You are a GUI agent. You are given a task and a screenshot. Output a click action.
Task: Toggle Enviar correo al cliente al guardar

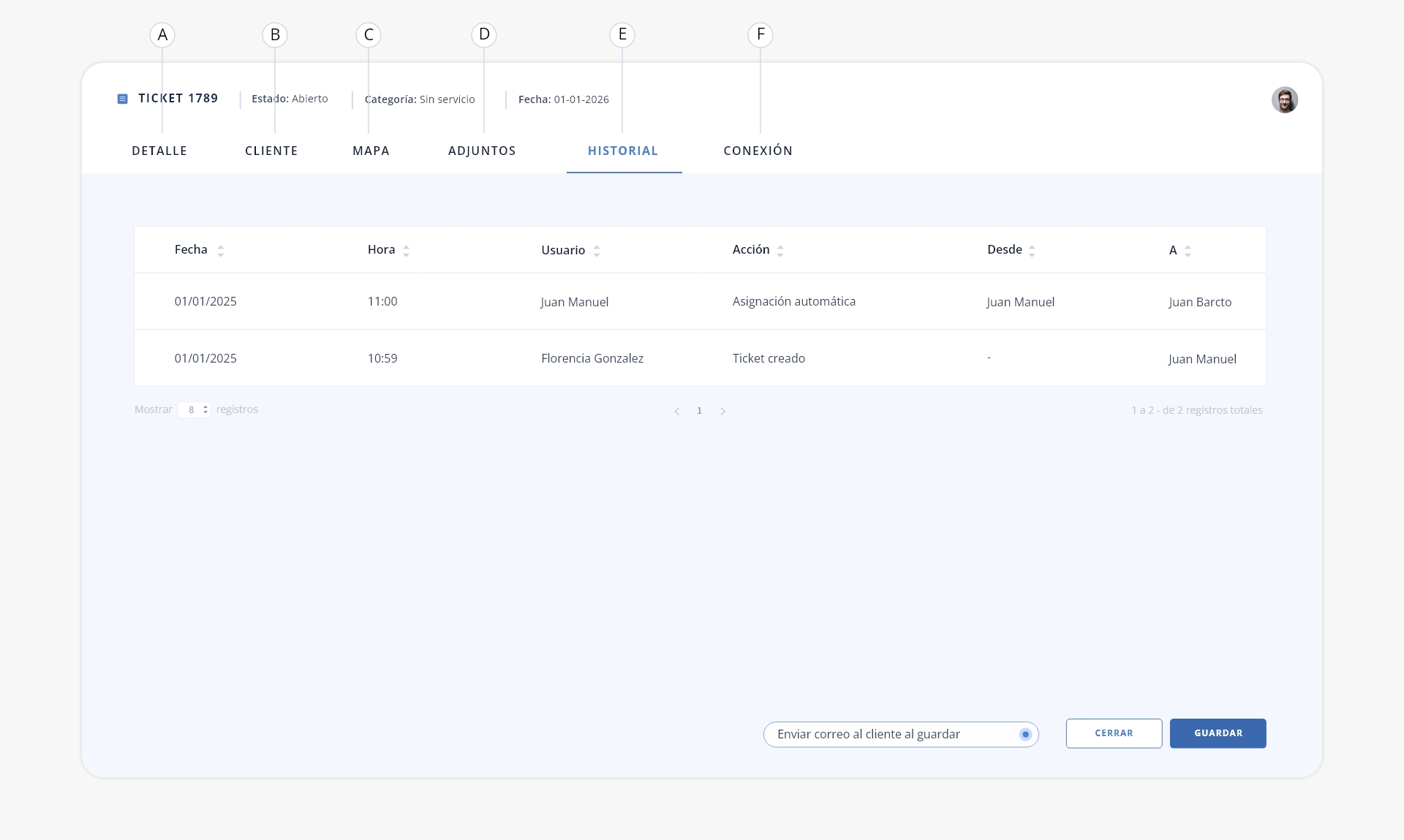pos(1025,734)
